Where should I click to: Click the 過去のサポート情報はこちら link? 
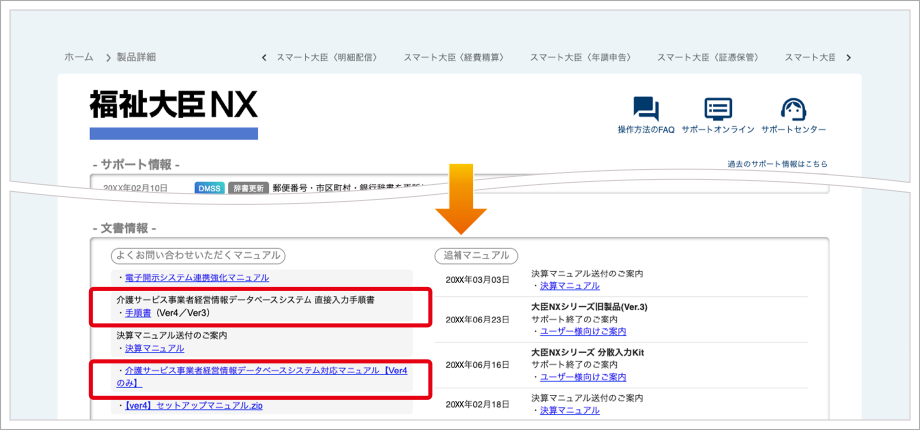click(778, 164)
